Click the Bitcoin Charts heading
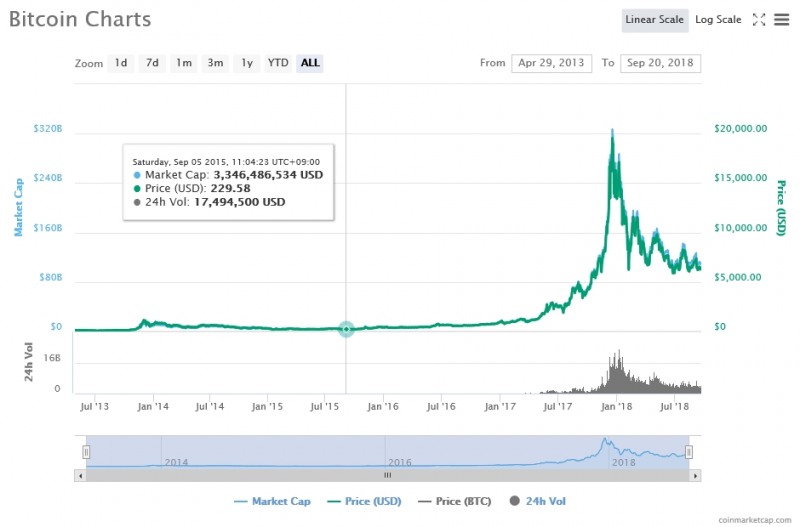This screenshot has height=527, width=800. 80,19
